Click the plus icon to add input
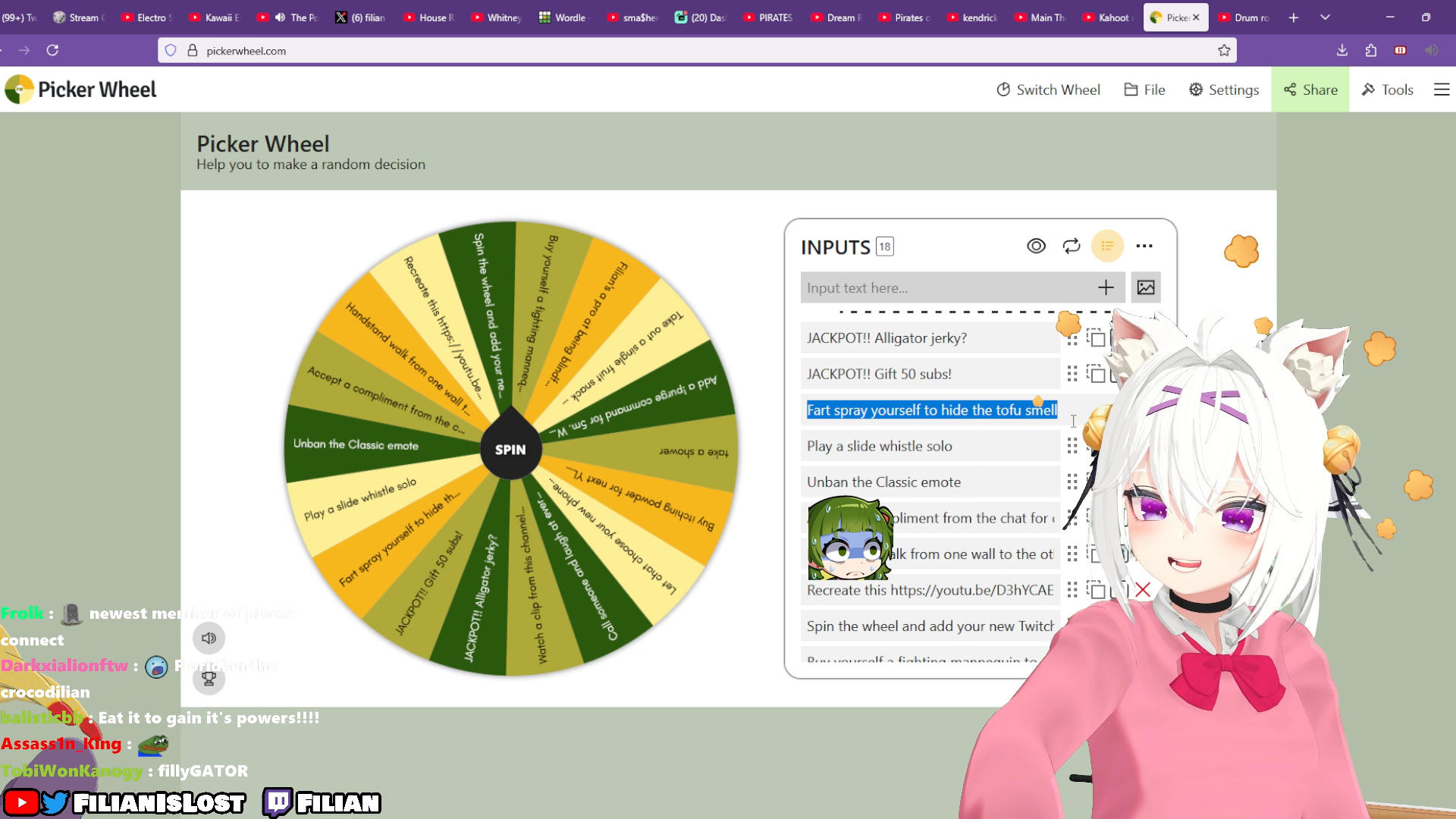The width and height of the screenshot is (1456, 819). pos(1106,287)
